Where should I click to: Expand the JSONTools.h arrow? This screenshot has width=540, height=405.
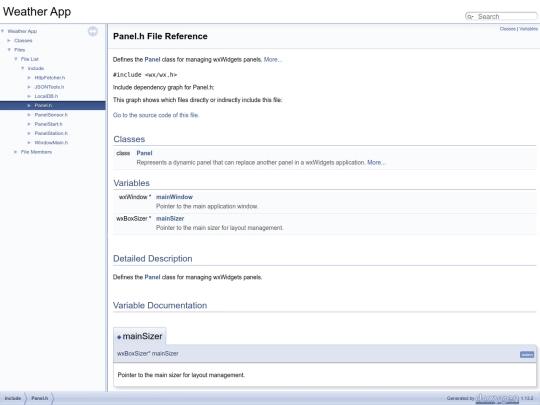click(x=29, y=87)
